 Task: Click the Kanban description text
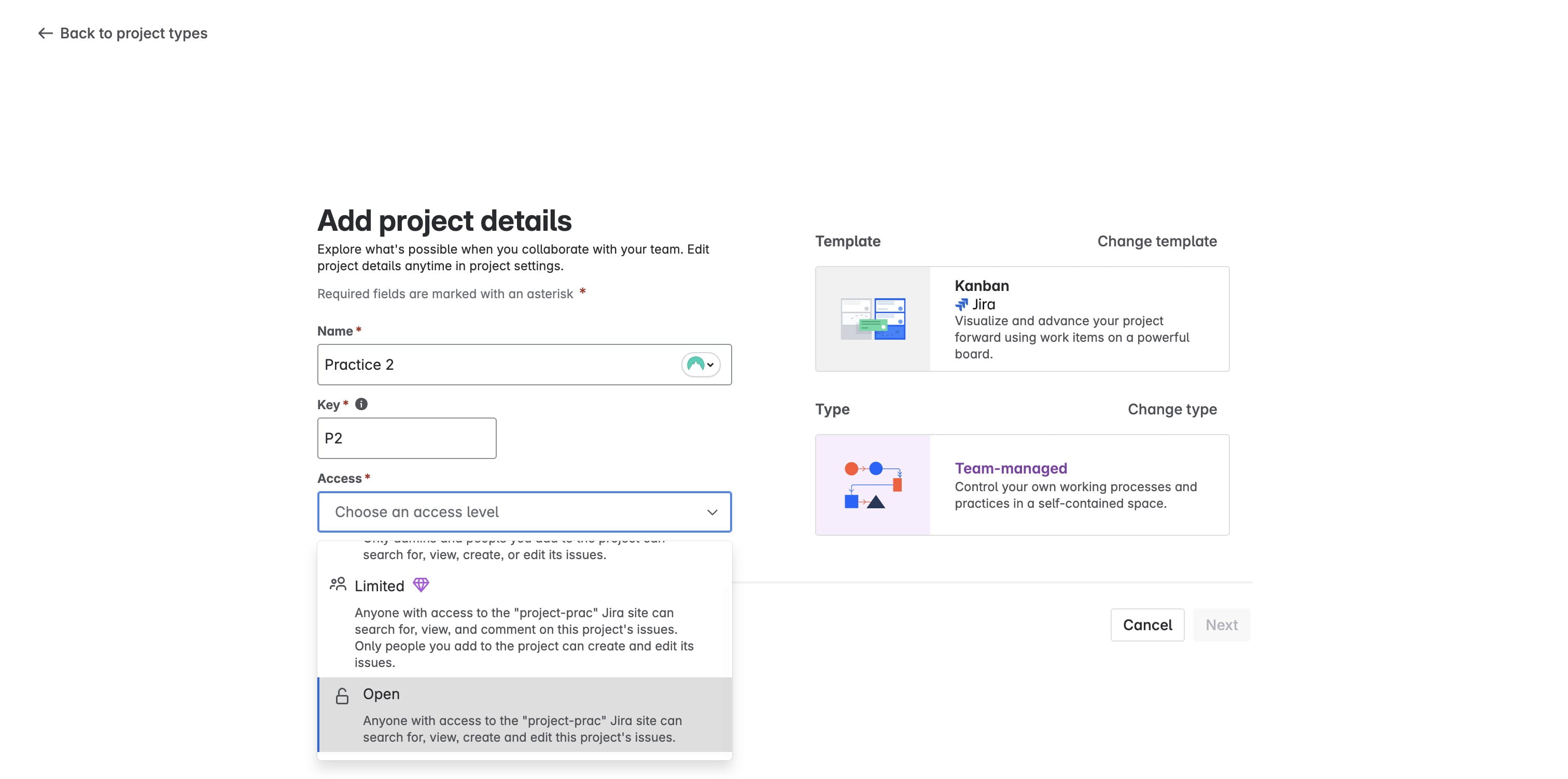point(1071,337)
